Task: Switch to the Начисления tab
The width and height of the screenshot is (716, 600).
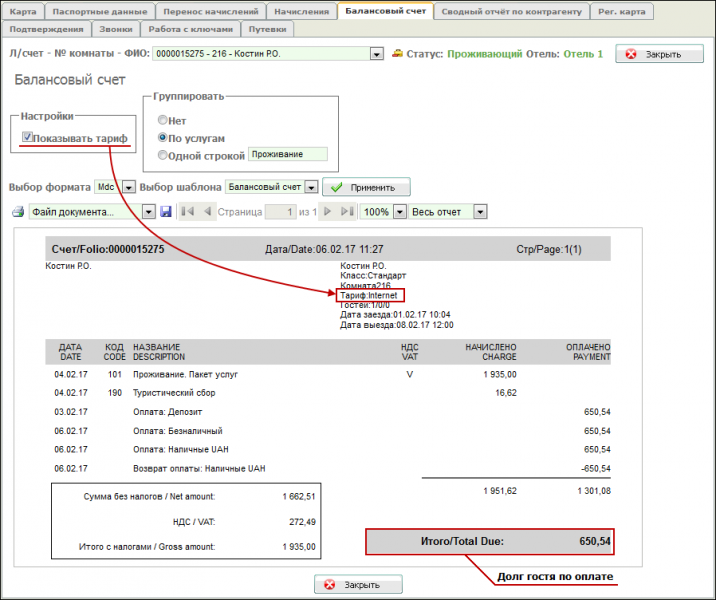Action: pyautogui.click(x=301, y=12)
